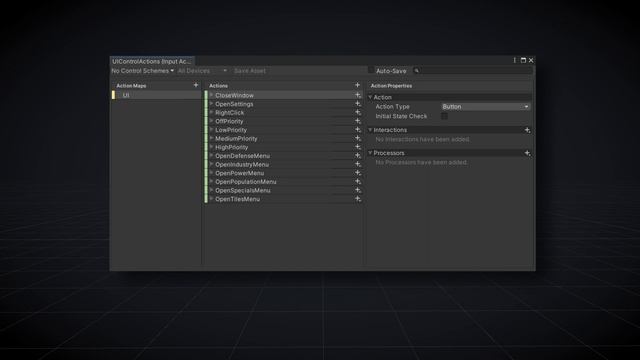Select the OpenIndustryMenu action row

[x=284, y=164]
